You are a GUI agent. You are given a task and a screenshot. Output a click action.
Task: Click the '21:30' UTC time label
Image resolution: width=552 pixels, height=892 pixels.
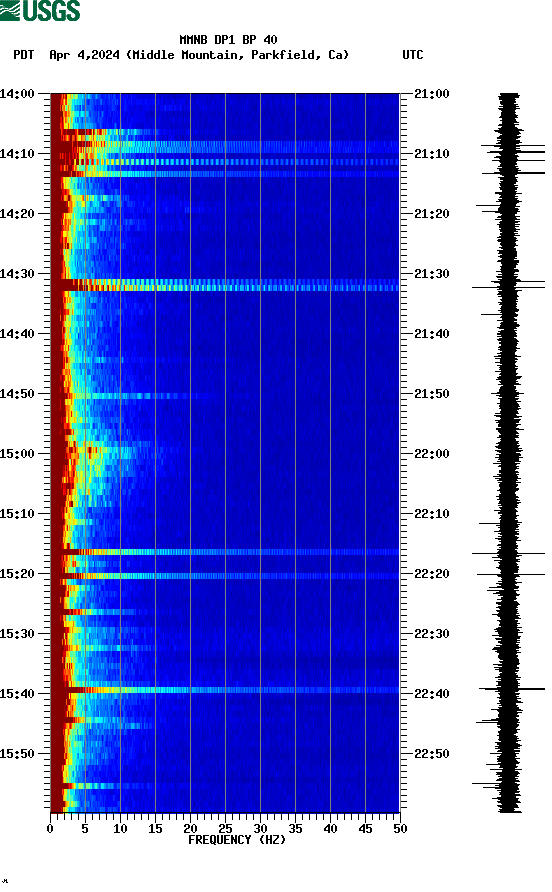(432, 274)
